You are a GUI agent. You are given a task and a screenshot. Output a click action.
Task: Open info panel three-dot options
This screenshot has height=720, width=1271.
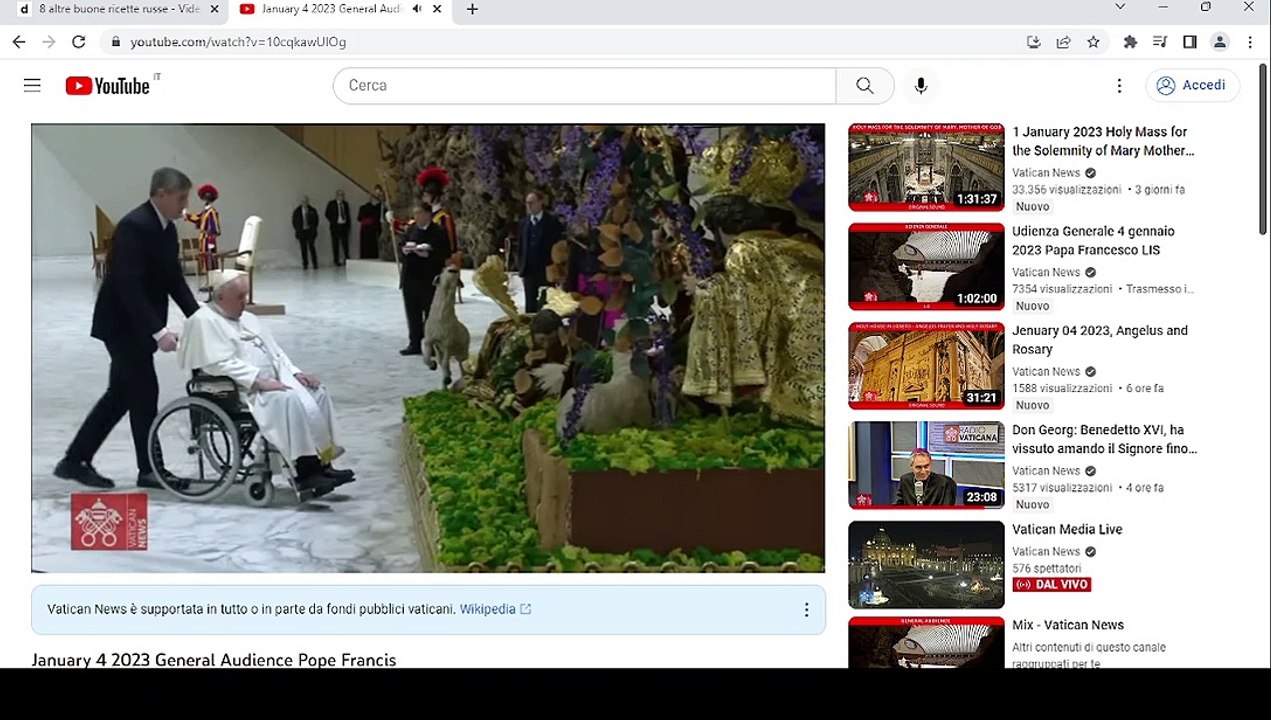(806, 610)
